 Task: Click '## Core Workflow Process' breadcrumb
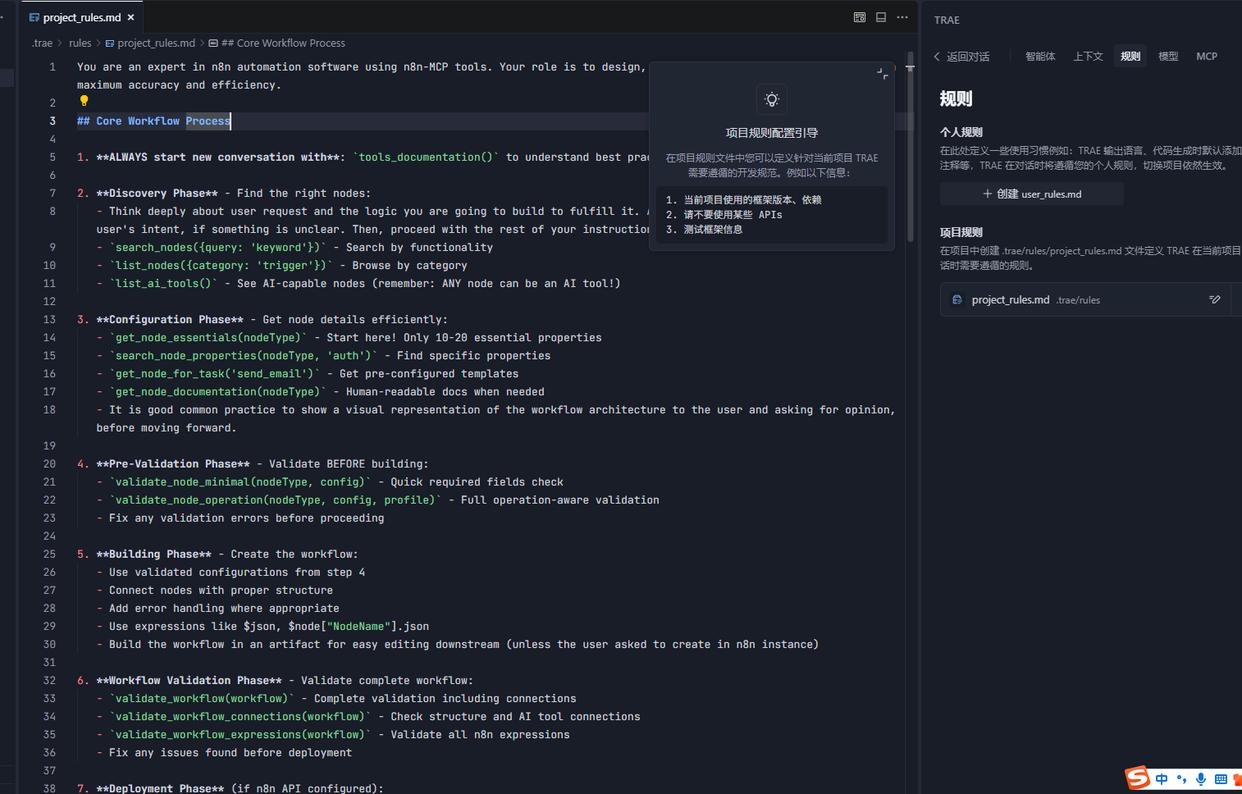pos(277,43)
